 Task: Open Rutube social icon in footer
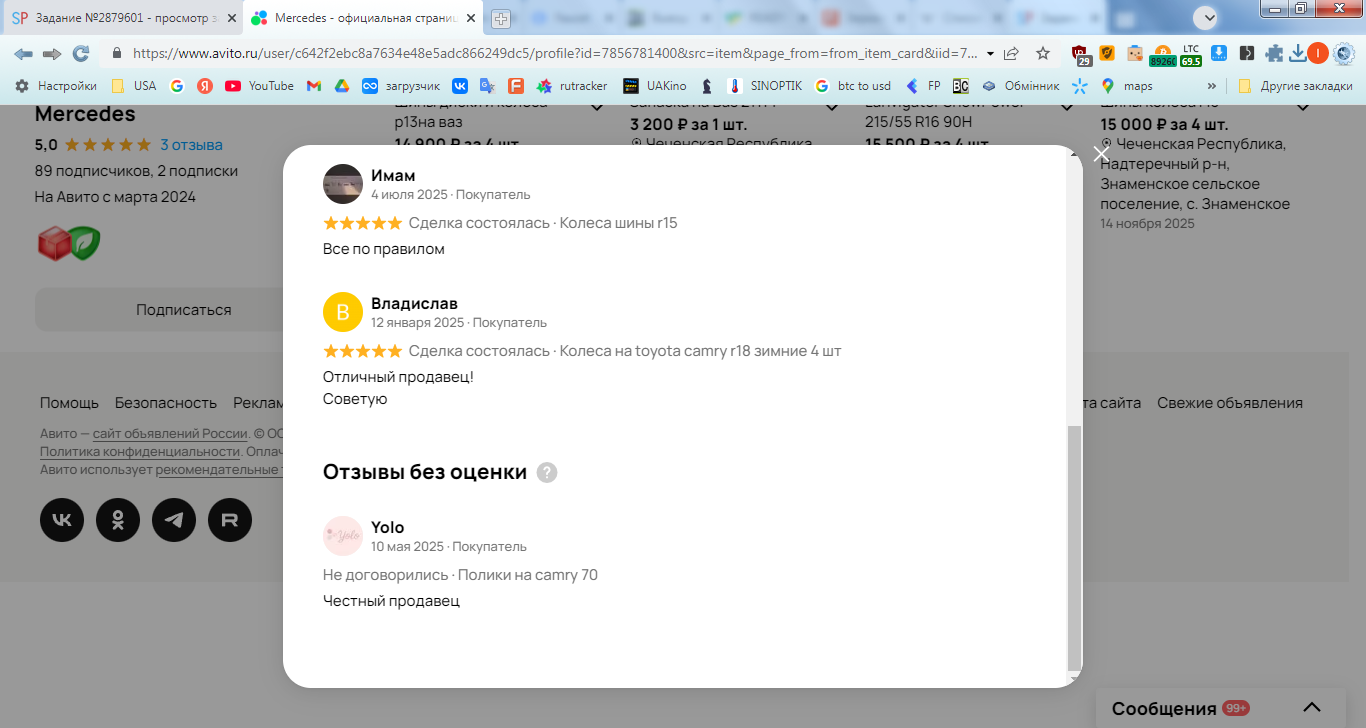230,520
